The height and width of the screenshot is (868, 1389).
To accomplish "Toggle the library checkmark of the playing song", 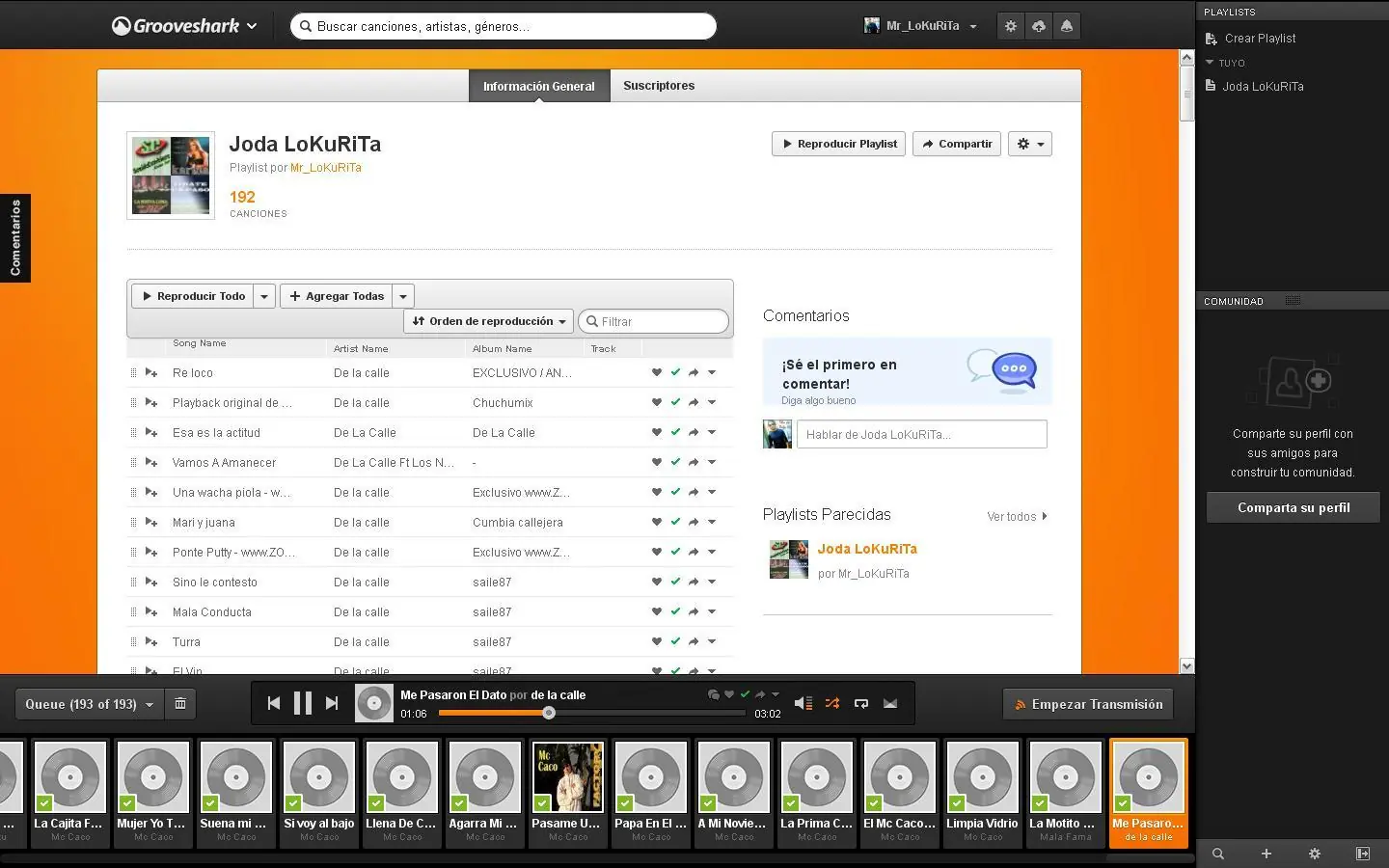I will point(745,694).
